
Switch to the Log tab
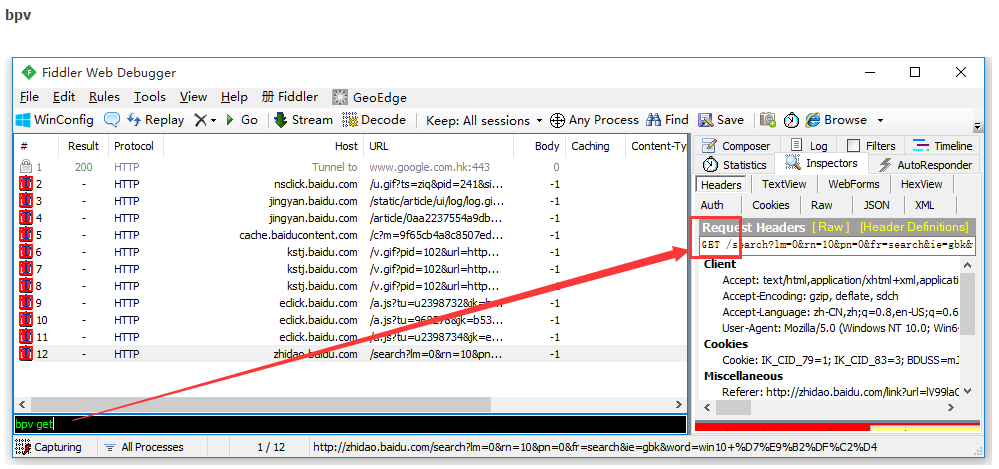tap(809, 146)
